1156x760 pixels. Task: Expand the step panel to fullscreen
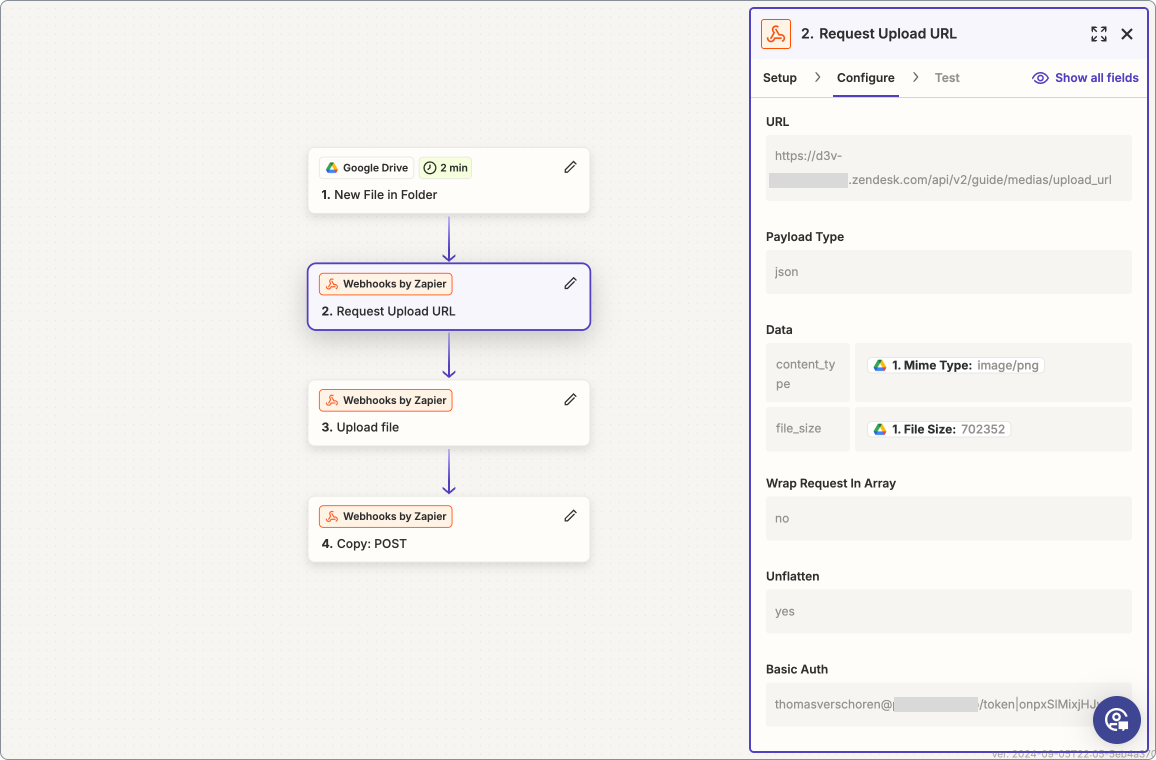tap(1099, 34)
